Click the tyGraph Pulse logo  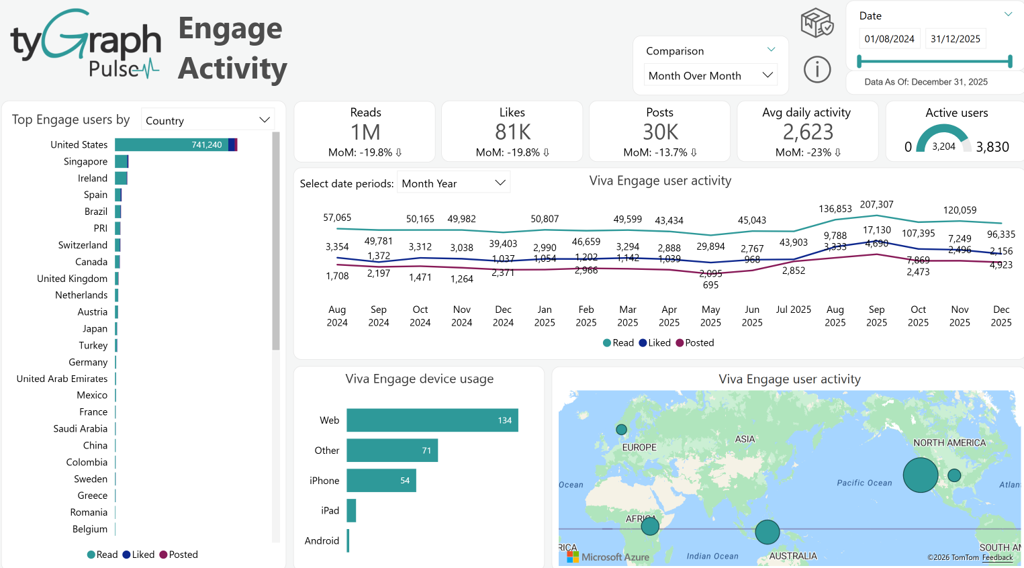pyautogui.click(x=86, y=44)
